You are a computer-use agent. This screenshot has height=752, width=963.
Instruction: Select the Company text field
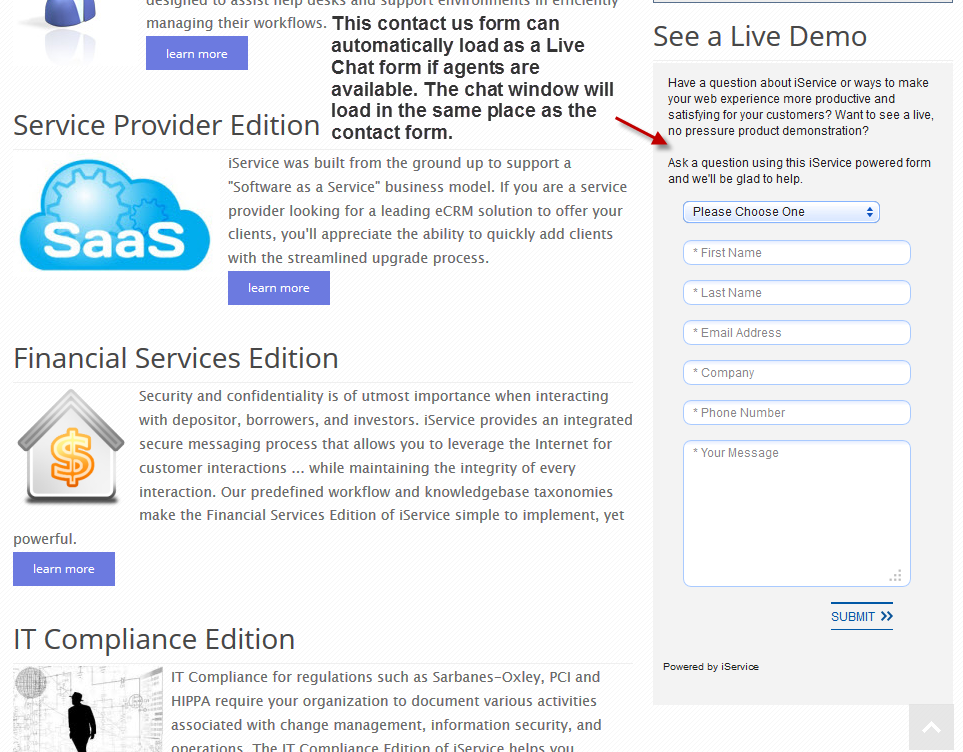796,373
